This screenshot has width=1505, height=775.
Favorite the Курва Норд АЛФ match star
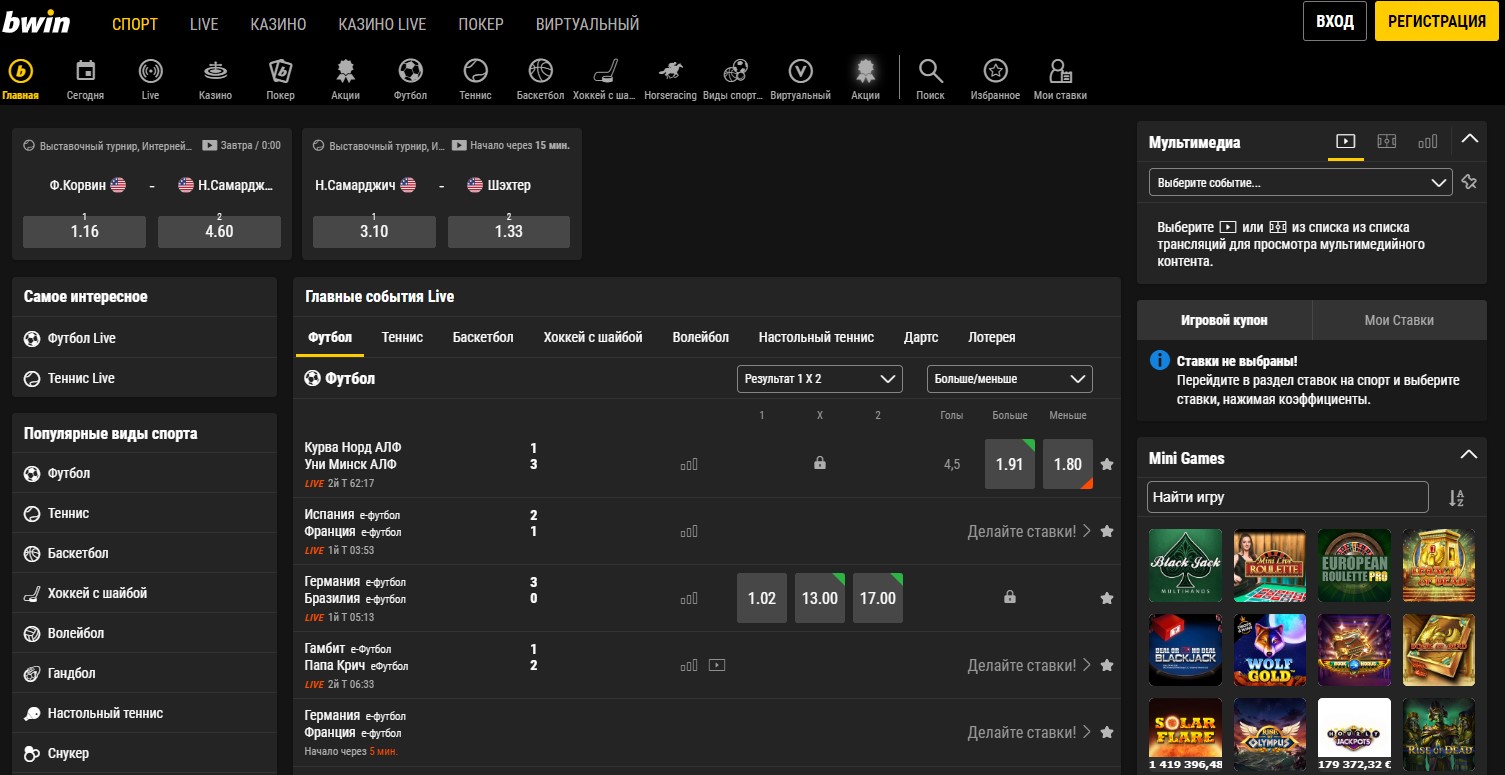[x=1106, y=464]
